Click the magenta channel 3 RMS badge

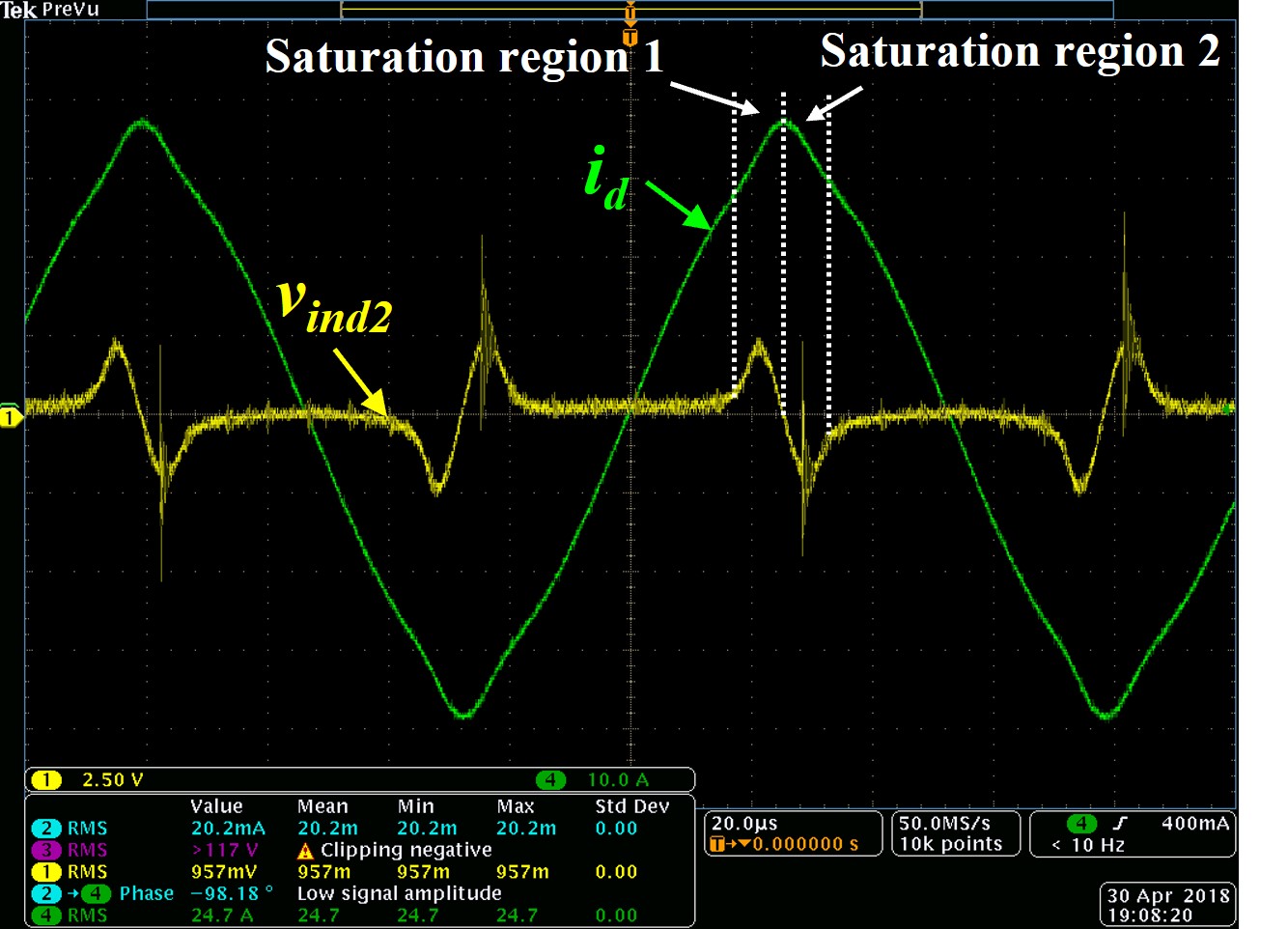(x=45, y=850)
